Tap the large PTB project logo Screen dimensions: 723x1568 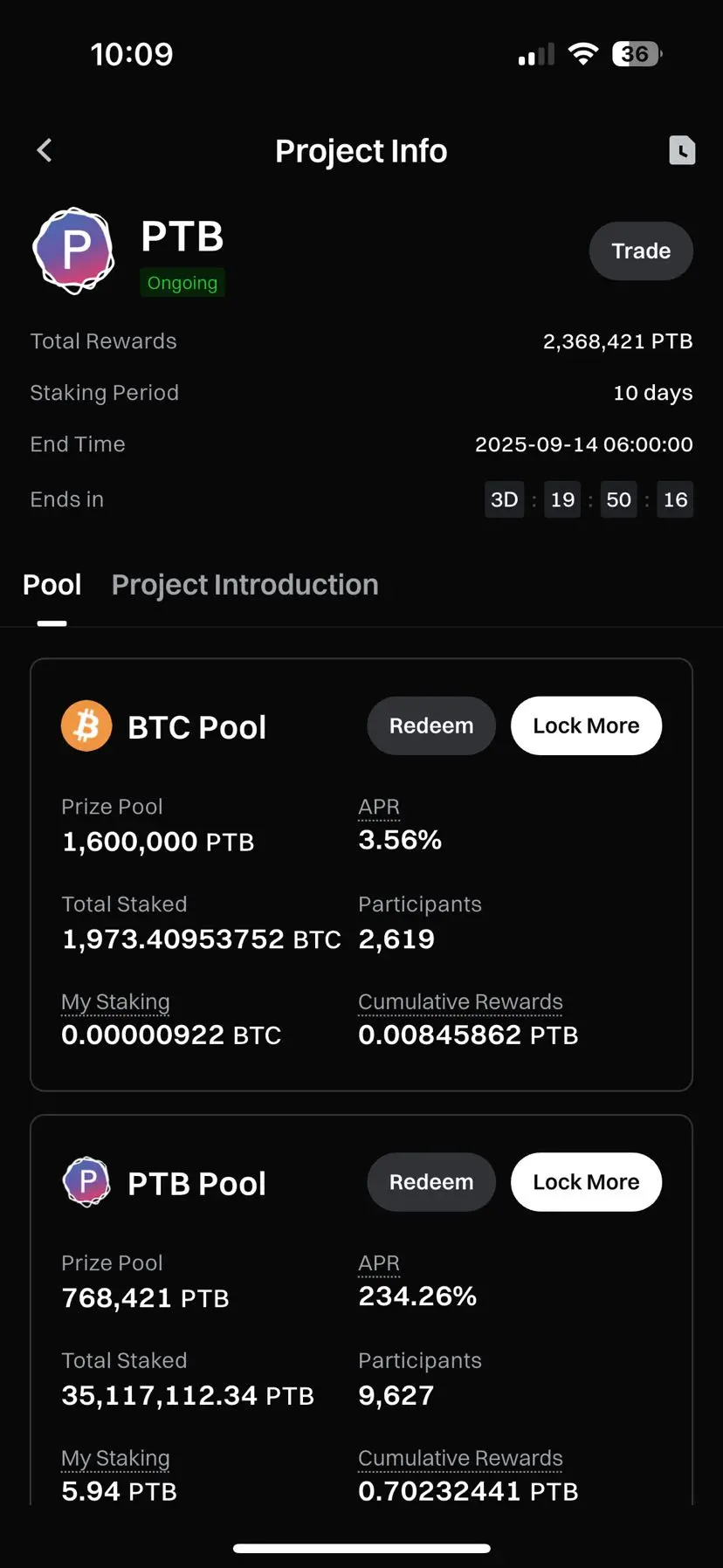coord(74,251)
